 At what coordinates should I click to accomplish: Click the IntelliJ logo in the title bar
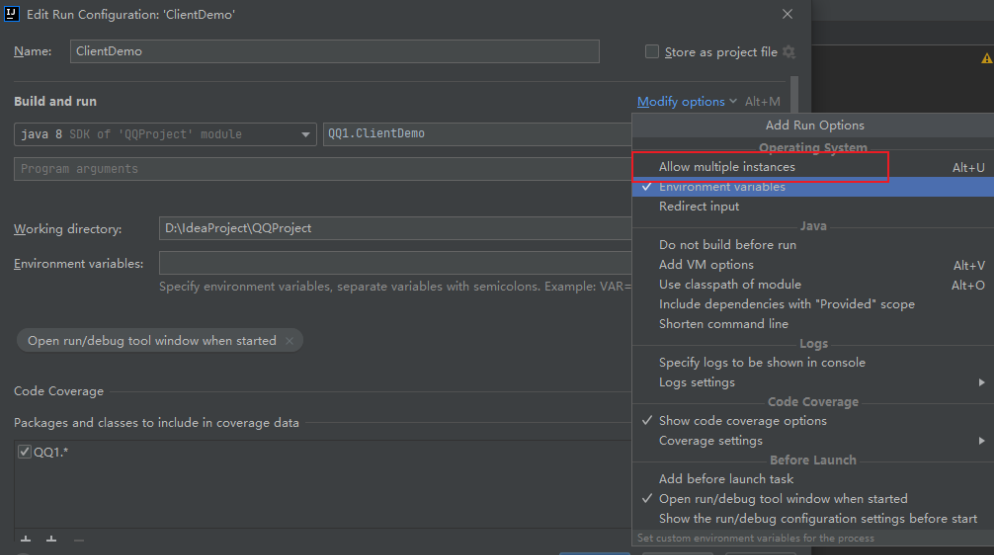coord(13,14)
